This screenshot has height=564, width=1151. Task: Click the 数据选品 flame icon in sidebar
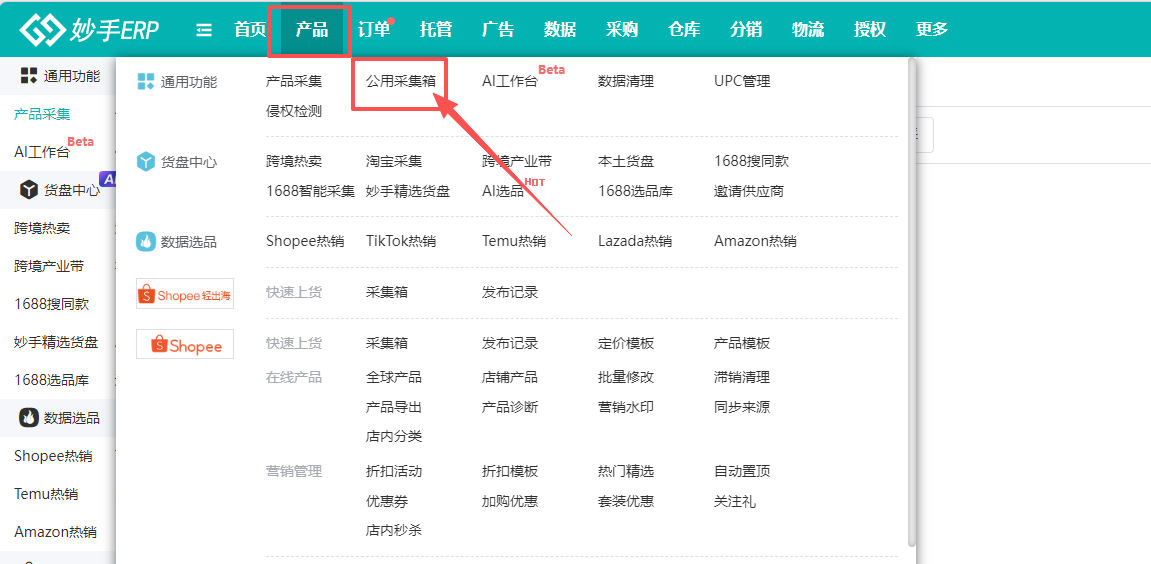click(29, 418)
